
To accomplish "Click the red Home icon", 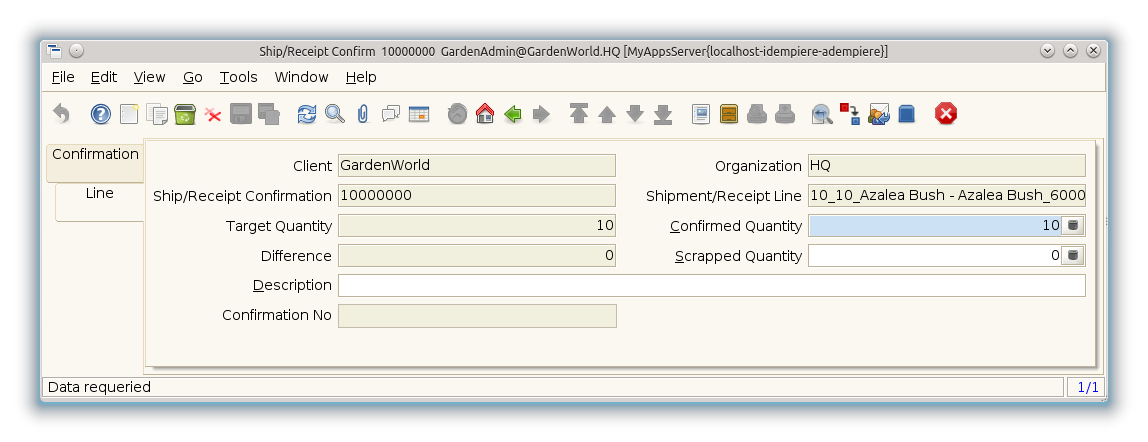I will point(485,115).
